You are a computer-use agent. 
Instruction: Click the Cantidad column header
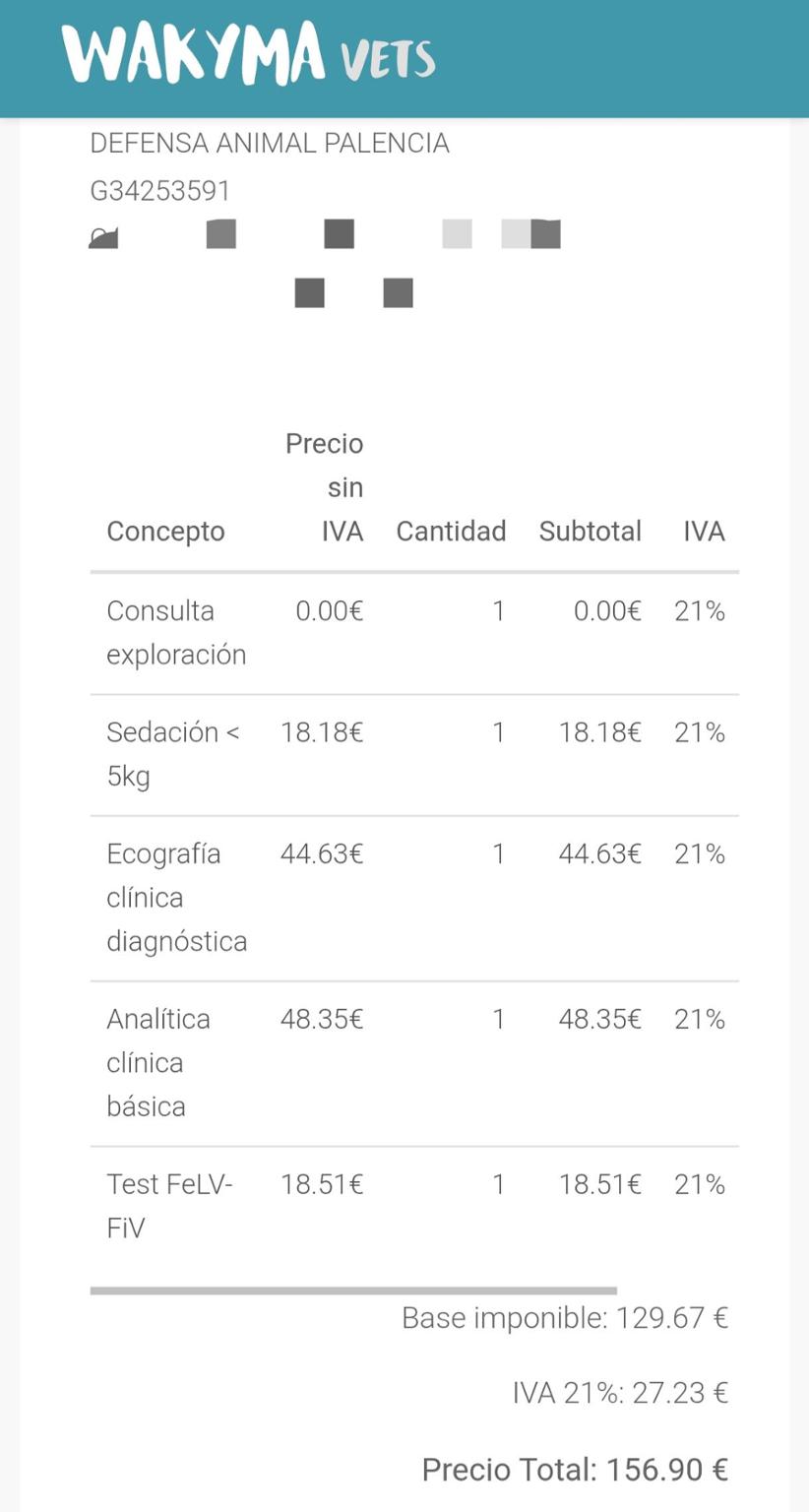(x=451, y=532)
